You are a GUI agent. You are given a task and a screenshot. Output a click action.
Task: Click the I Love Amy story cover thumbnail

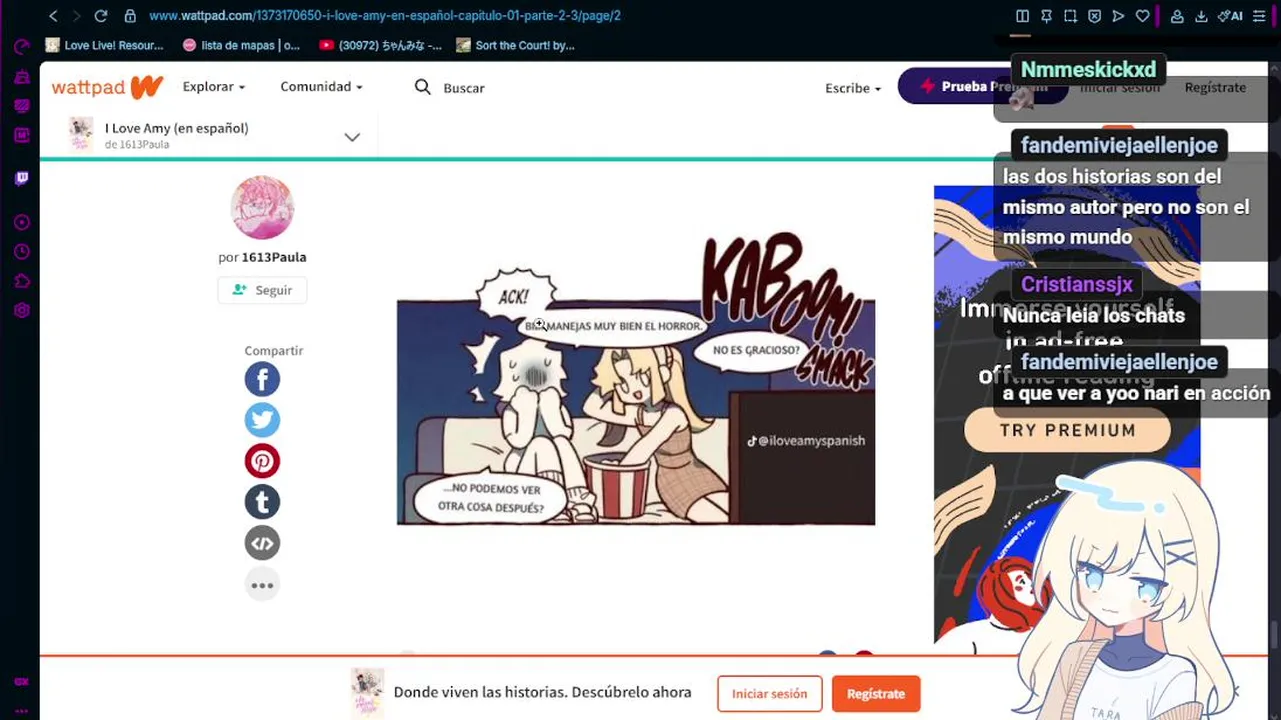pos(81,134)
